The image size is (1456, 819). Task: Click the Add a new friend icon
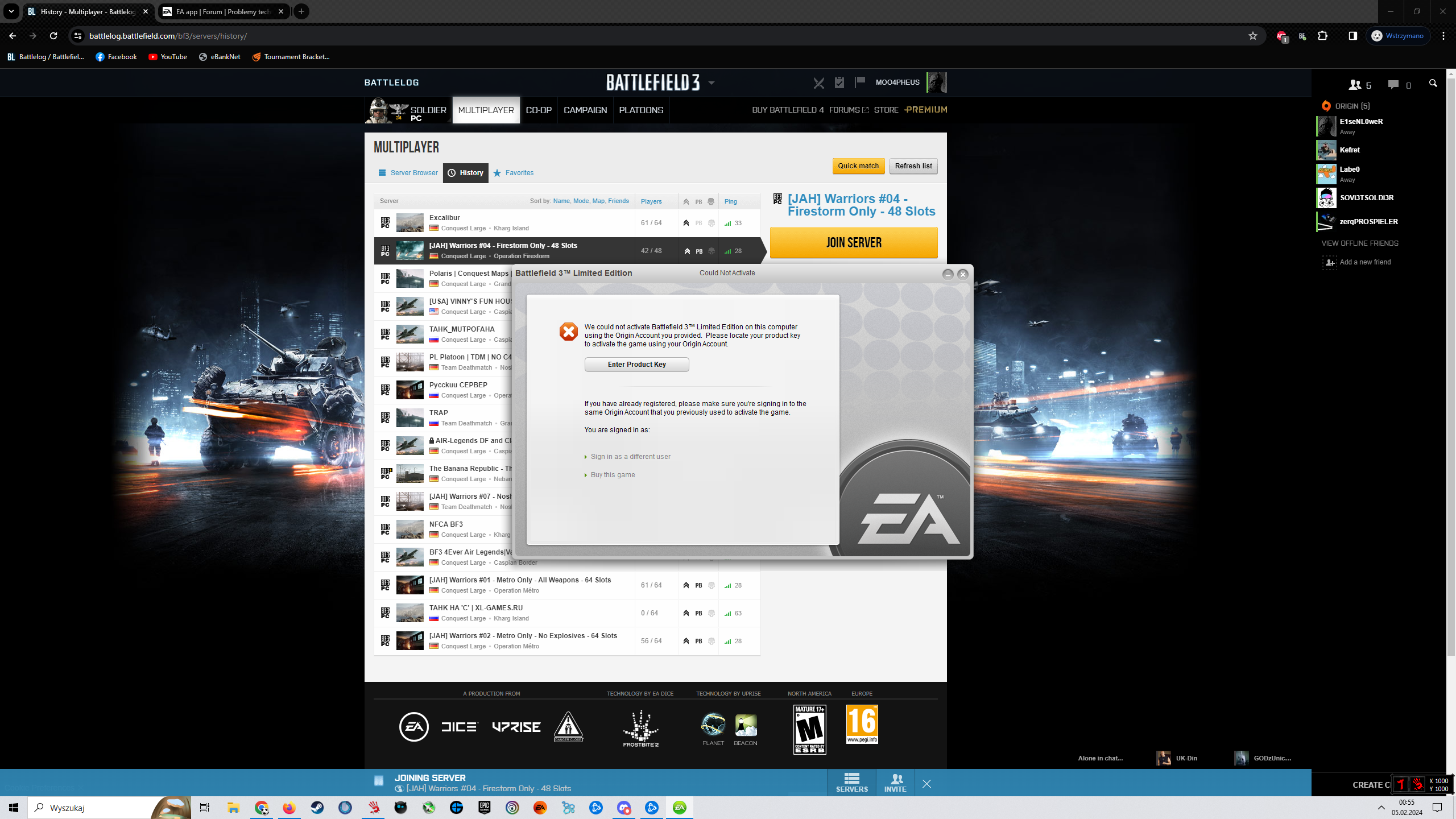(x=1329, y=262)
